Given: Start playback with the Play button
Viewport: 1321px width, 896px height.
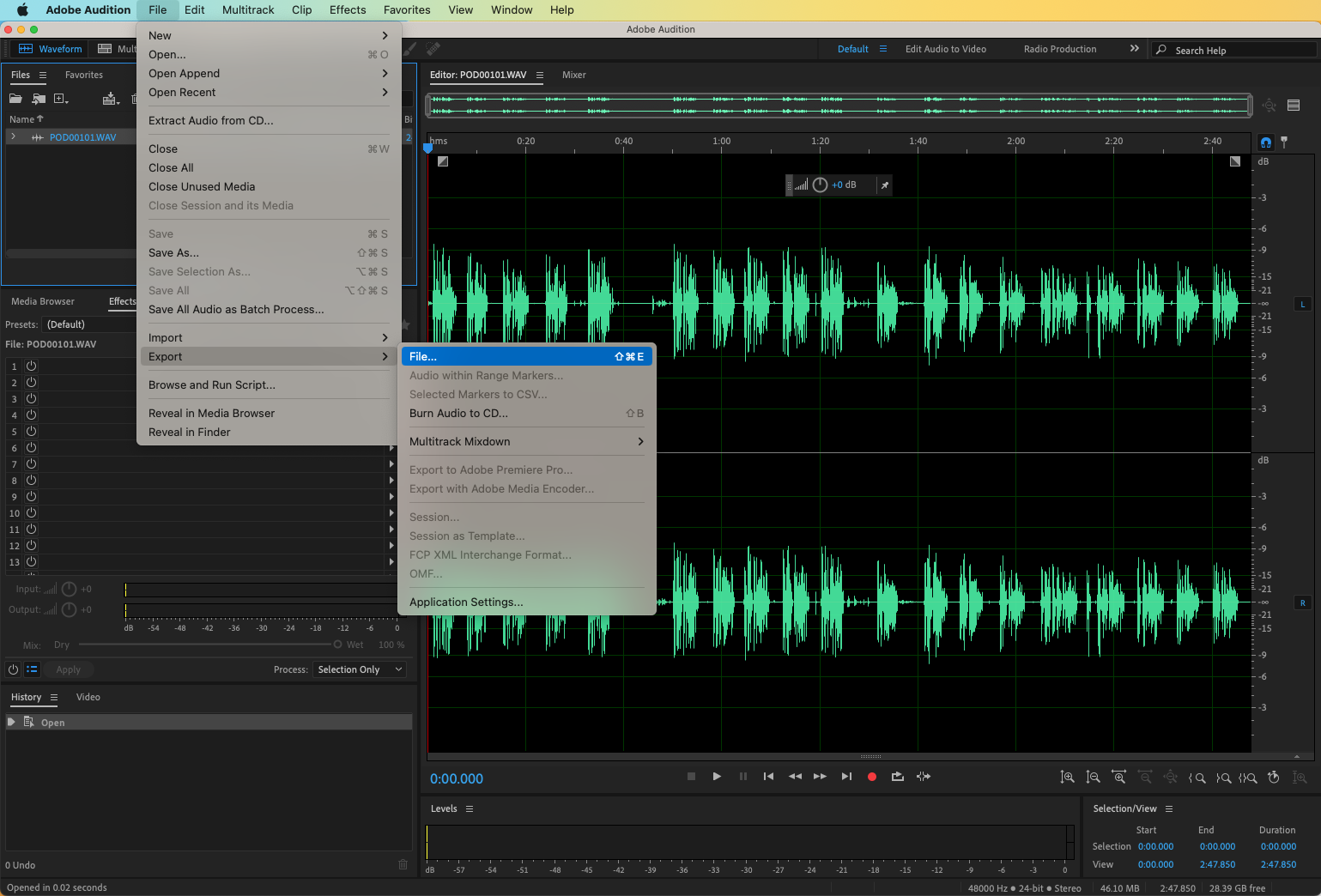Looking at the screenshot, I should 717,777.
